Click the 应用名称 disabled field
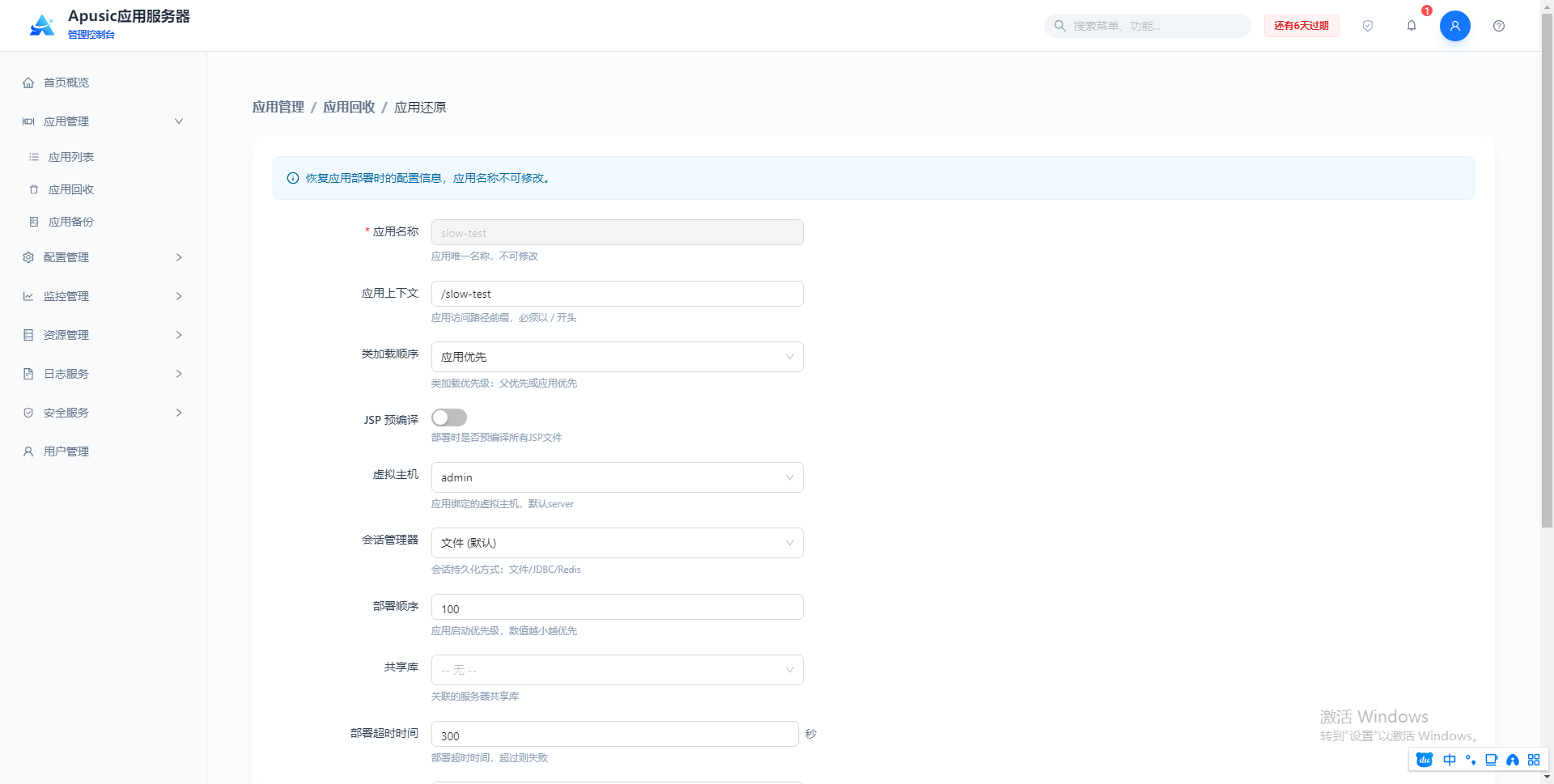 pos(617,232)
